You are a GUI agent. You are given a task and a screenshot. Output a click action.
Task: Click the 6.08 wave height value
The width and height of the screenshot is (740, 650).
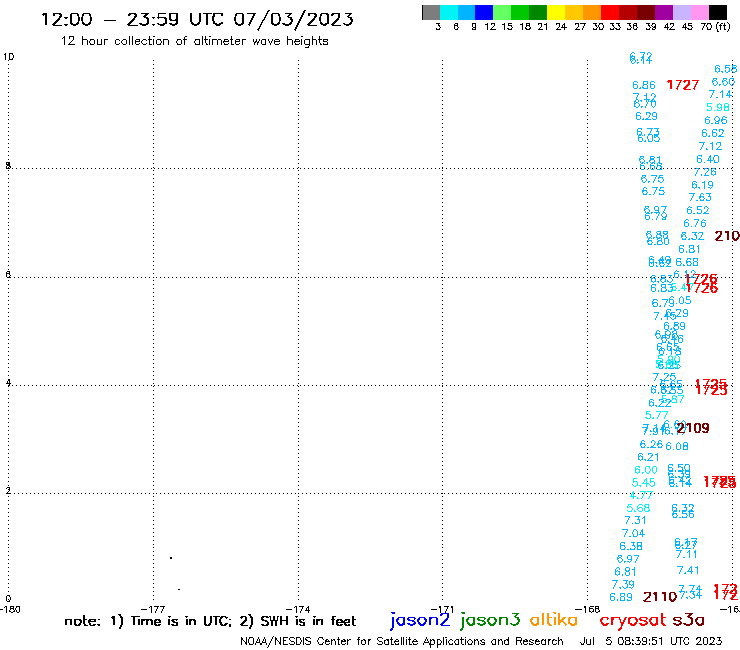click(677, 446)
